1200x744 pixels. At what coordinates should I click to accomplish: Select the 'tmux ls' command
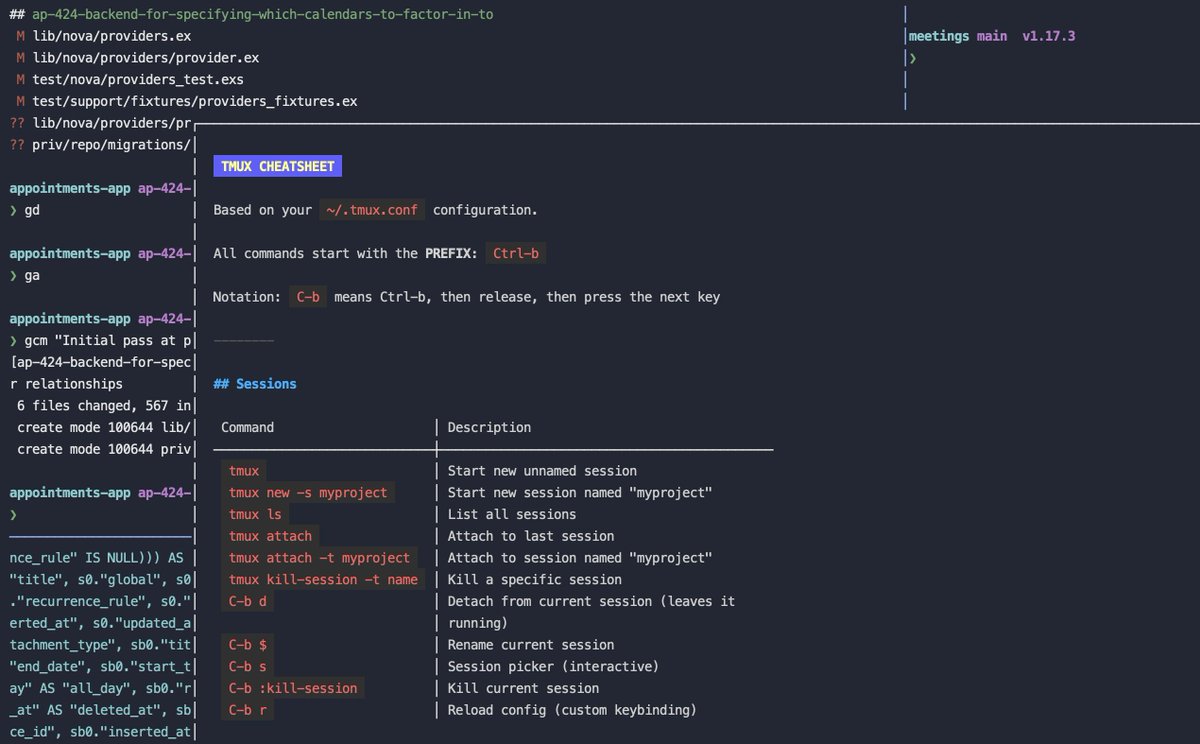point(255,514)
